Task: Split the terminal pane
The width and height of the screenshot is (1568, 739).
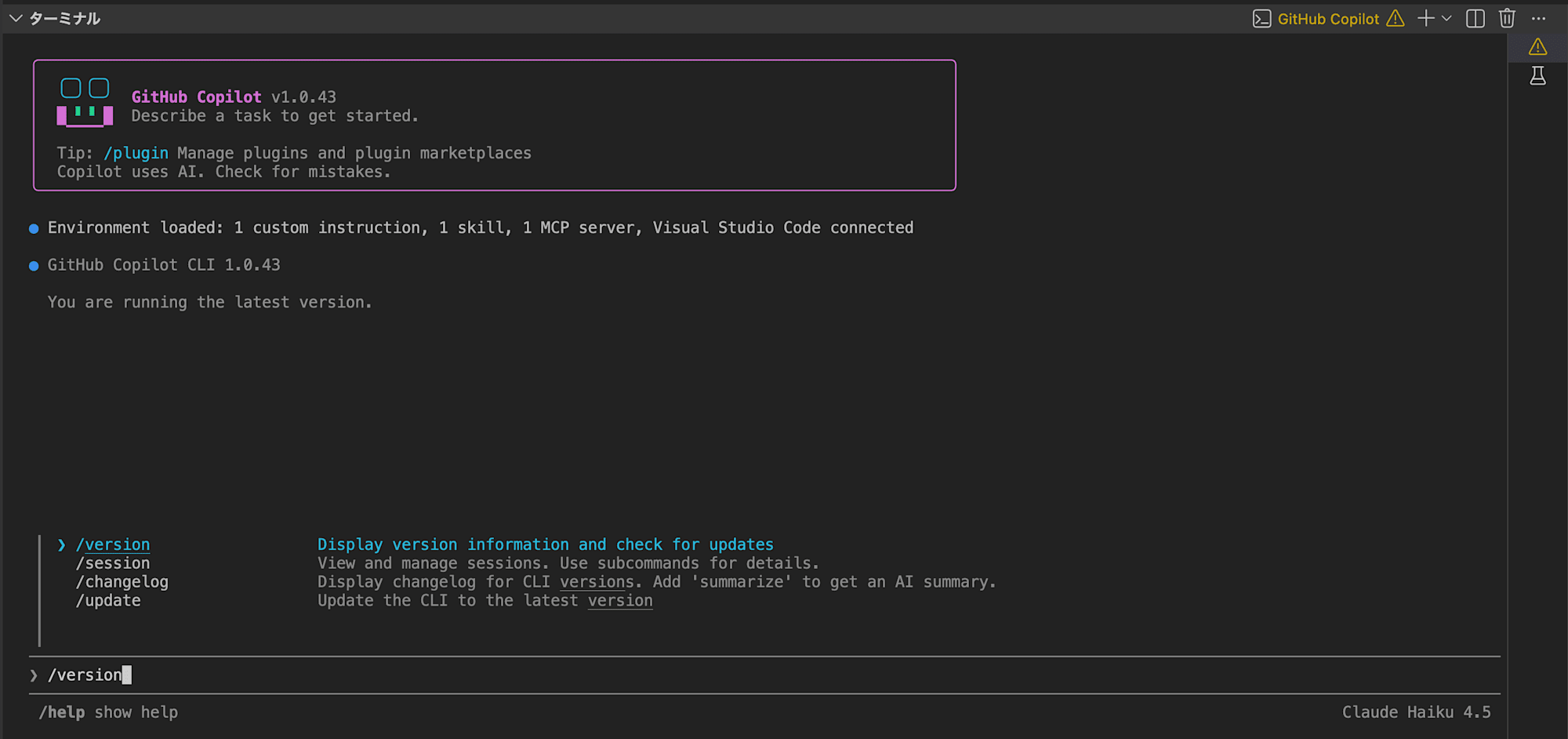Action: tap(1475, 18)
